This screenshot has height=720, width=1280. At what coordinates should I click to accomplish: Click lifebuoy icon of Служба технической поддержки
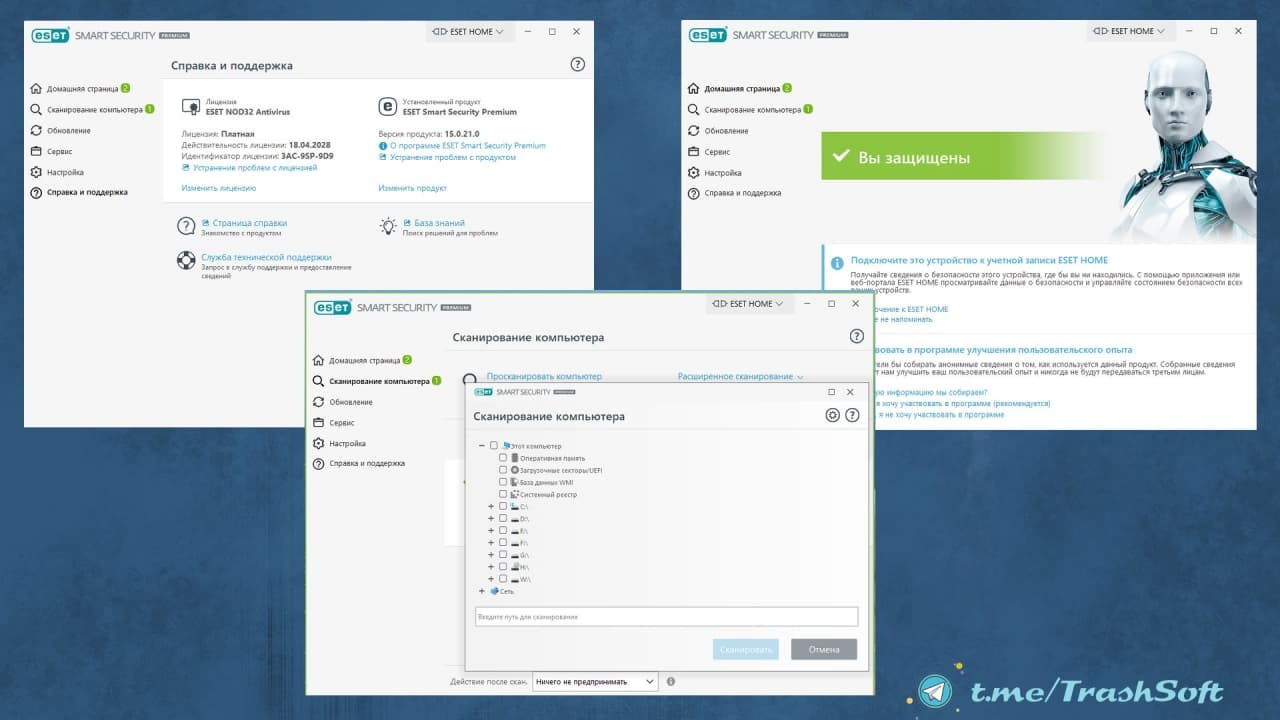(186, 261)
